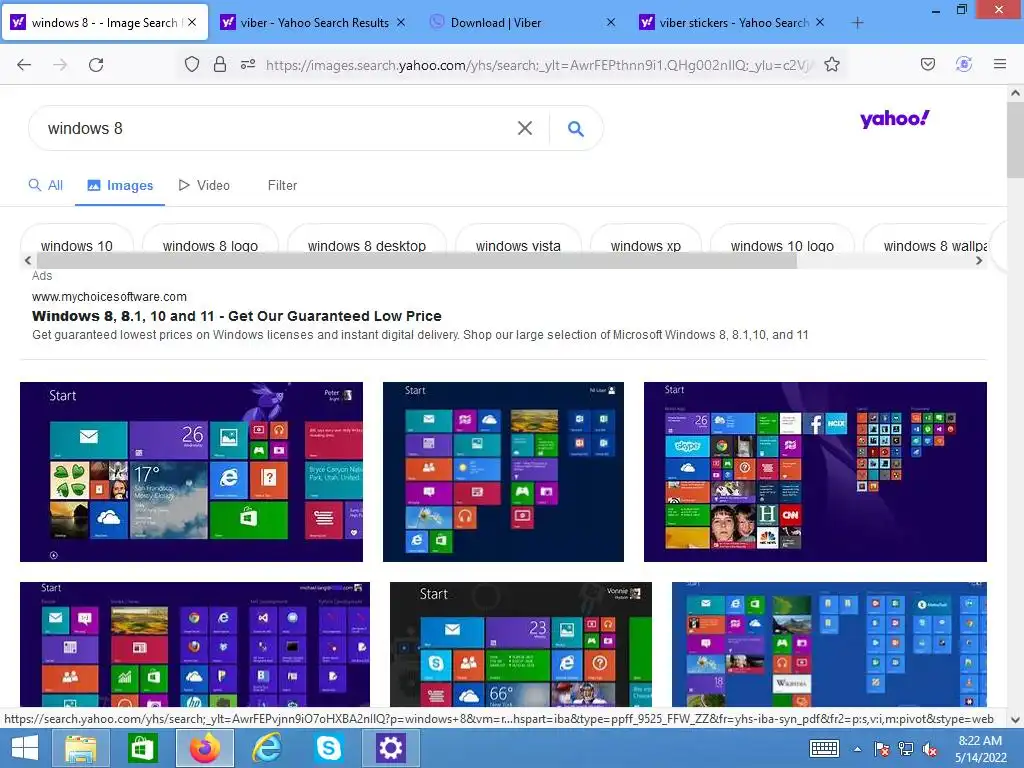Viewport: 1024px width, 768px height.
Task: Open File Explorer from the taskbar
Action: coord(80,748)
